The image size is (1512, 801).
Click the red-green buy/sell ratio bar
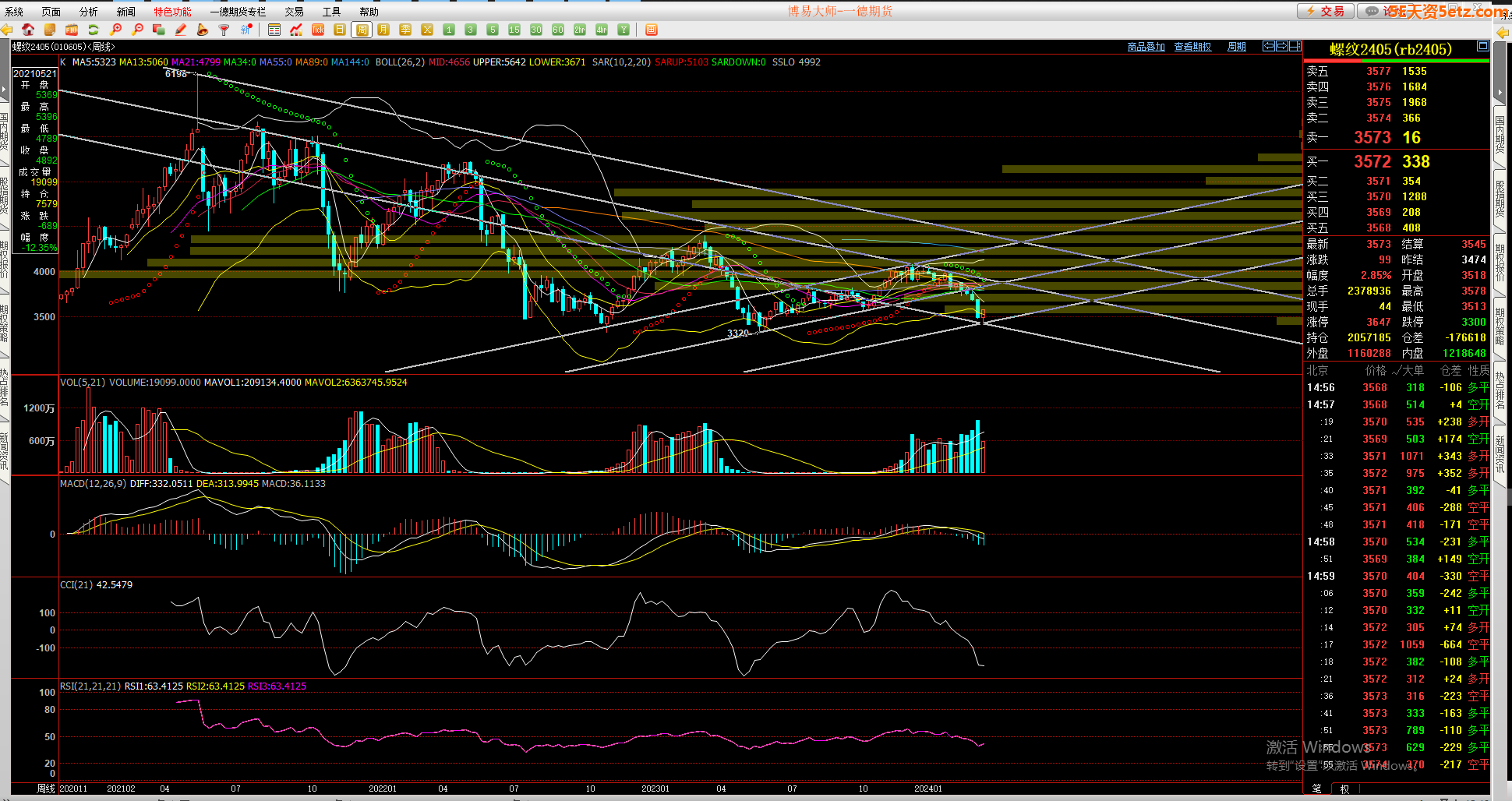[x=1396, y=60]
